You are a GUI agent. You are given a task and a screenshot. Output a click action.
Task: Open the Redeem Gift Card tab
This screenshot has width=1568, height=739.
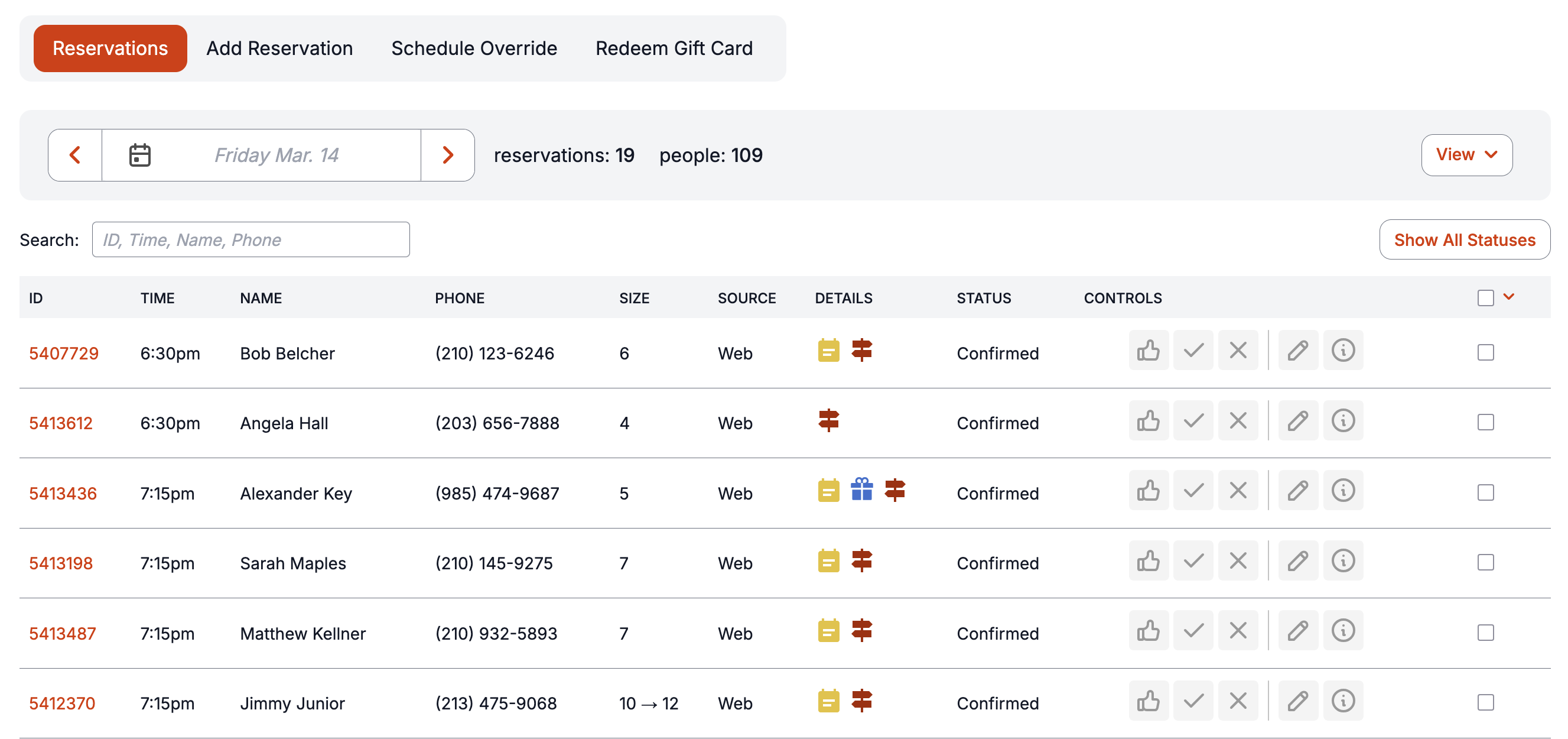tap(674, 48)
